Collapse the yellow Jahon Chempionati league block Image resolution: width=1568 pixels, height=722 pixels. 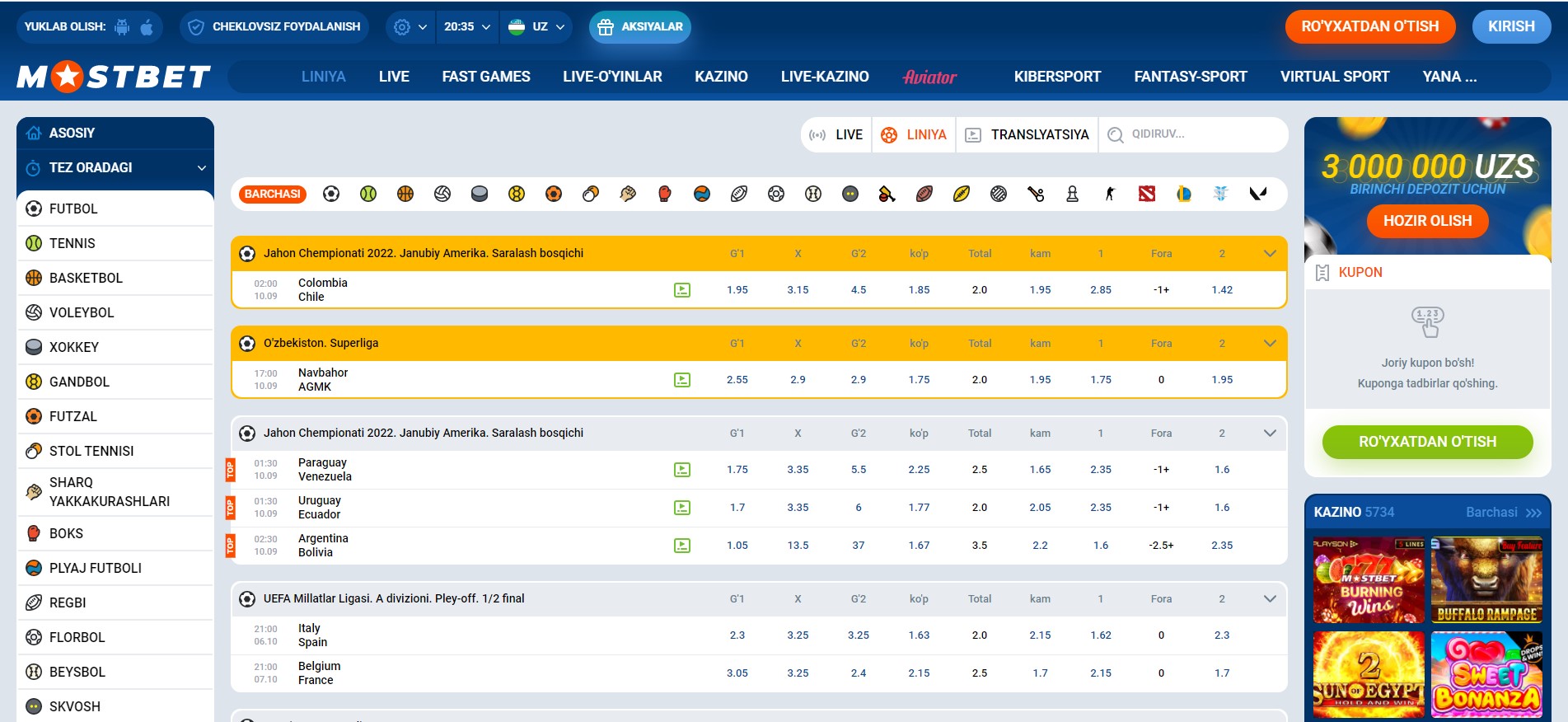(x=1270, y=254)
